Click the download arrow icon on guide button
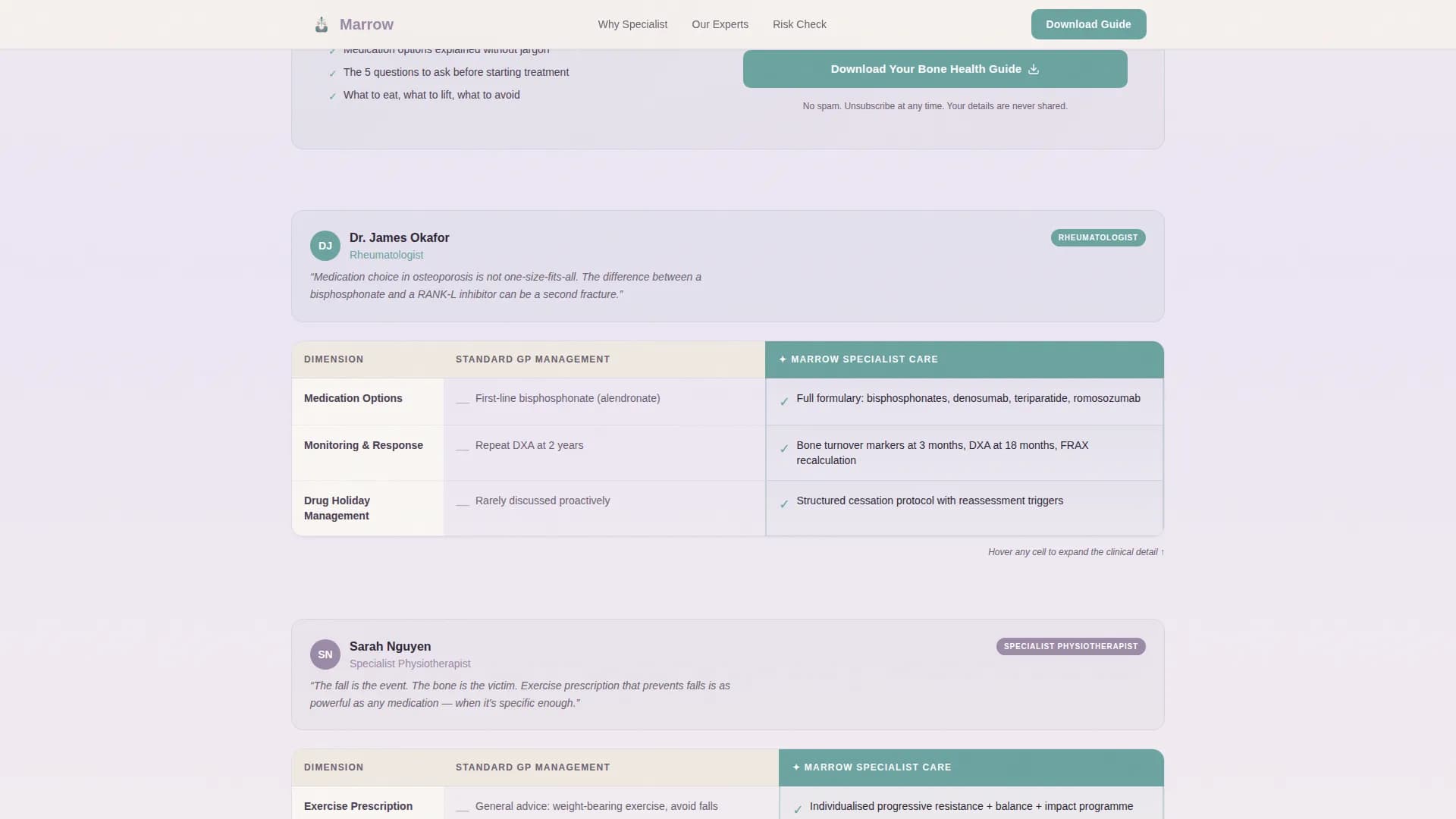 tap(1033, 69)
